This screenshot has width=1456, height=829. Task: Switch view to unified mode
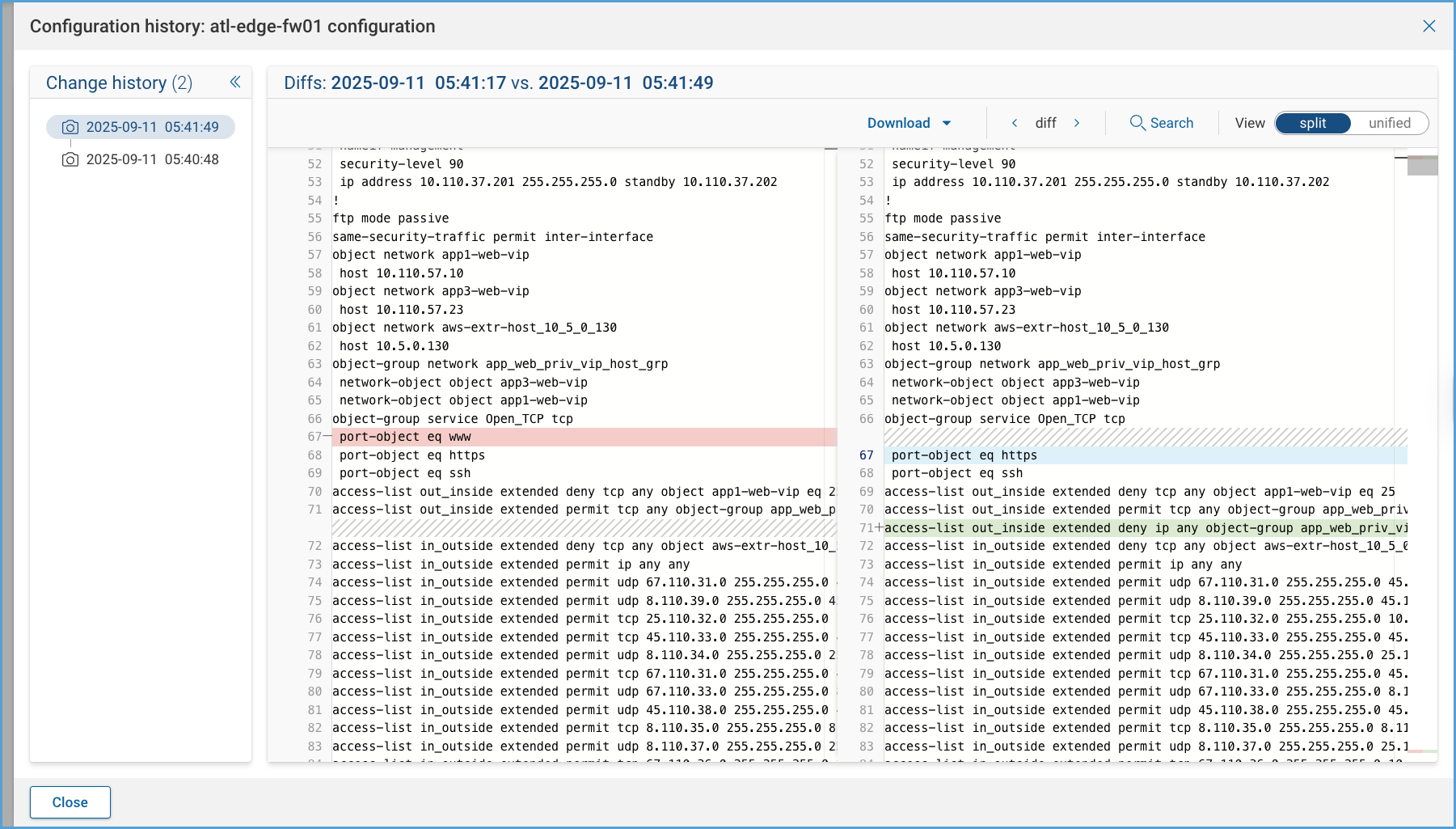click(x=1389, y=123)
